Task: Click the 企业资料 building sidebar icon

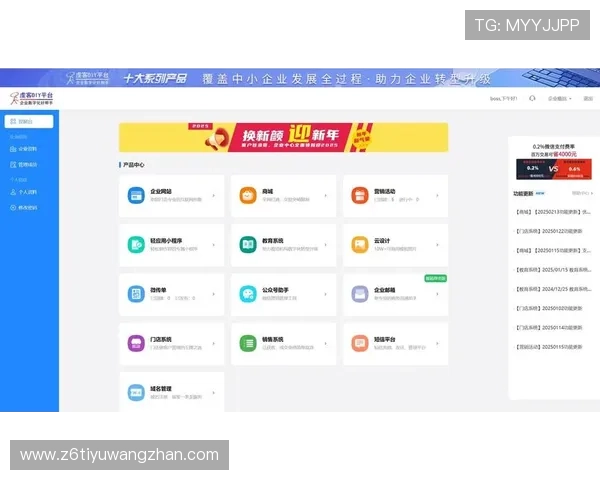Action: click(13, 149)
